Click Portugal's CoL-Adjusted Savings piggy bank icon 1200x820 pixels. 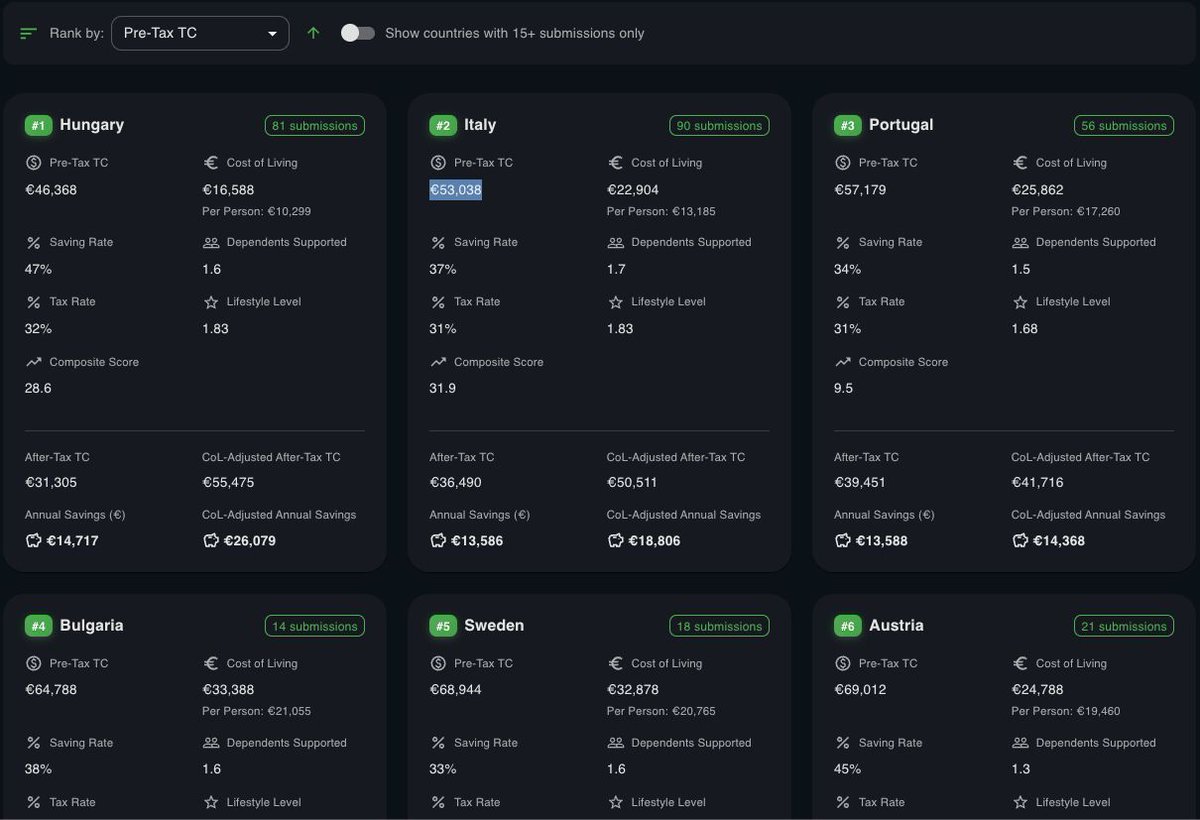[x=1020, y=540]
